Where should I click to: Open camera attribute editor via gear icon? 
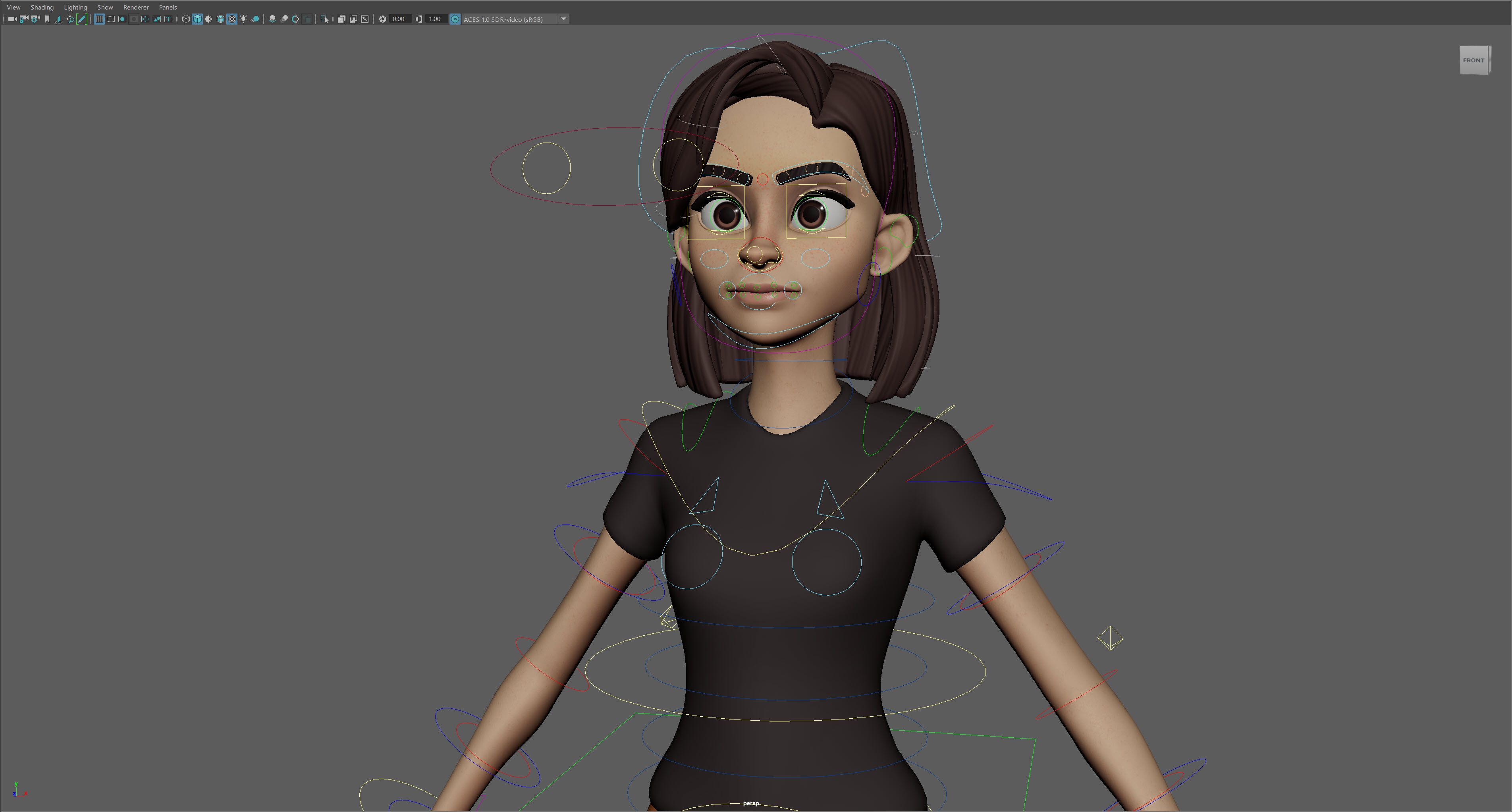pyautogui.click(x=35, y=19)
